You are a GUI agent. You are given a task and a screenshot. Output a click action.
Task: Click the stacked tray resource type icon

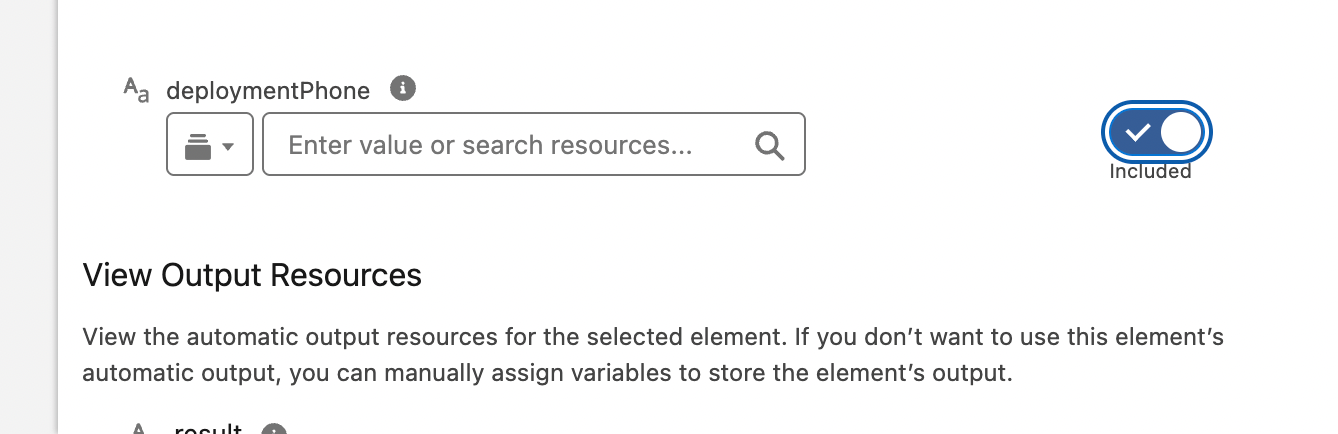(198, 146)
